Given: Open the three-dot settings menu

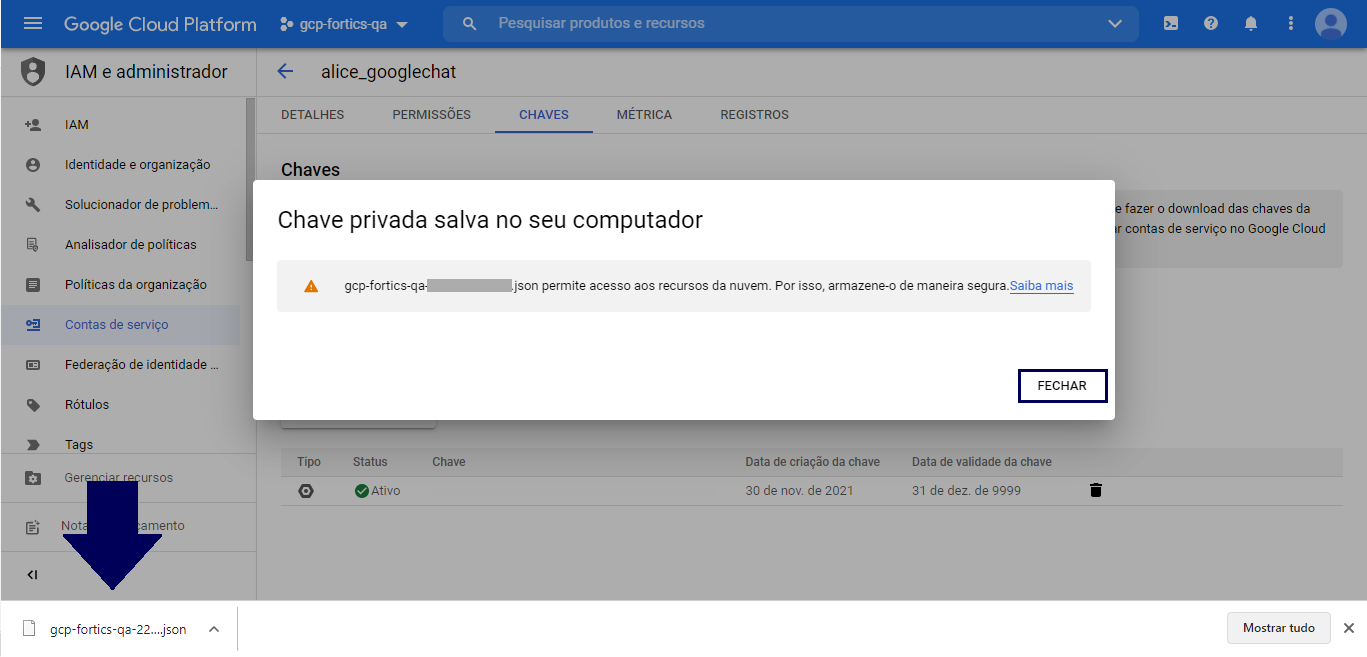Looking at the screenshot, I should coord(1291,24).
